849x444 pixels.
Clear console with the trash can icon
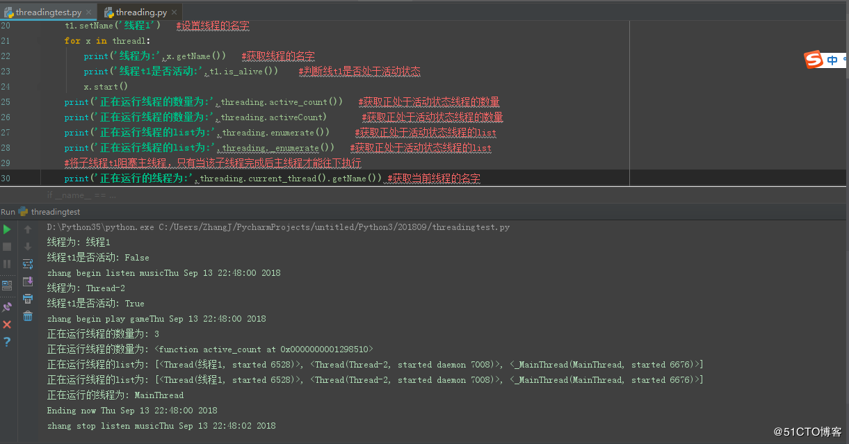point(28,316)
